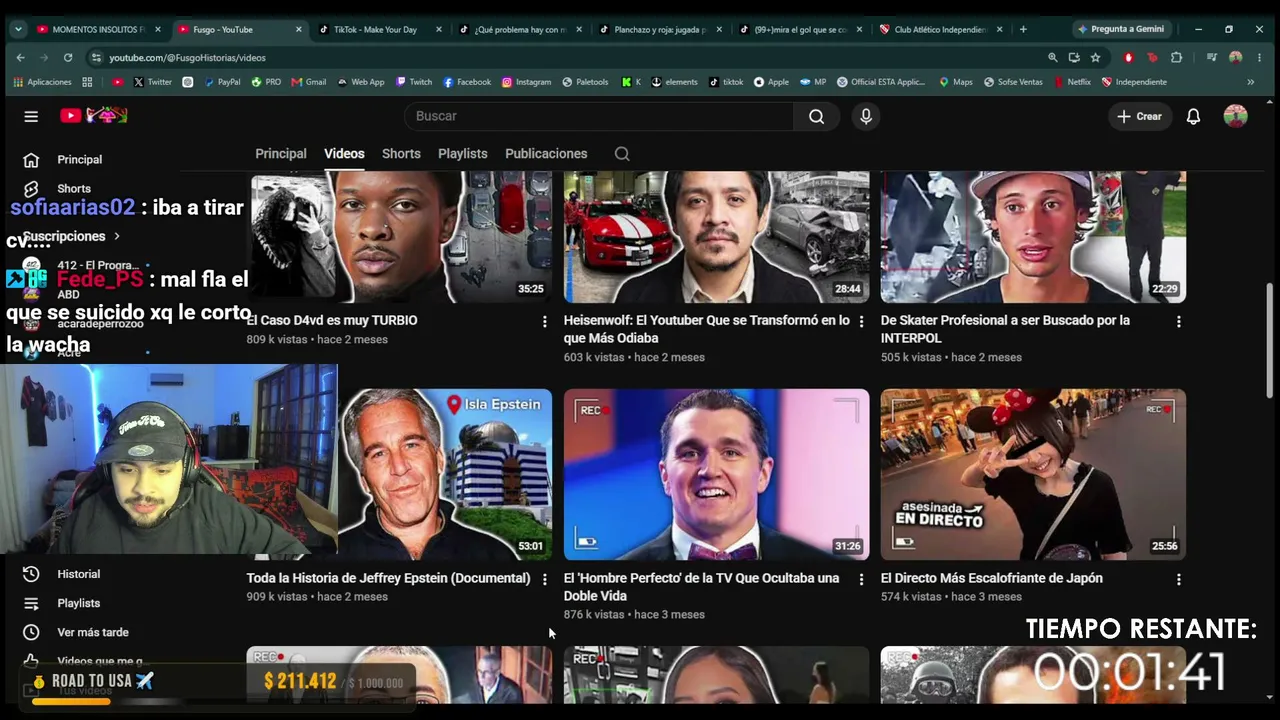
Task: Open the YouTube guide hamburger menu
Action: coord(31,116)
